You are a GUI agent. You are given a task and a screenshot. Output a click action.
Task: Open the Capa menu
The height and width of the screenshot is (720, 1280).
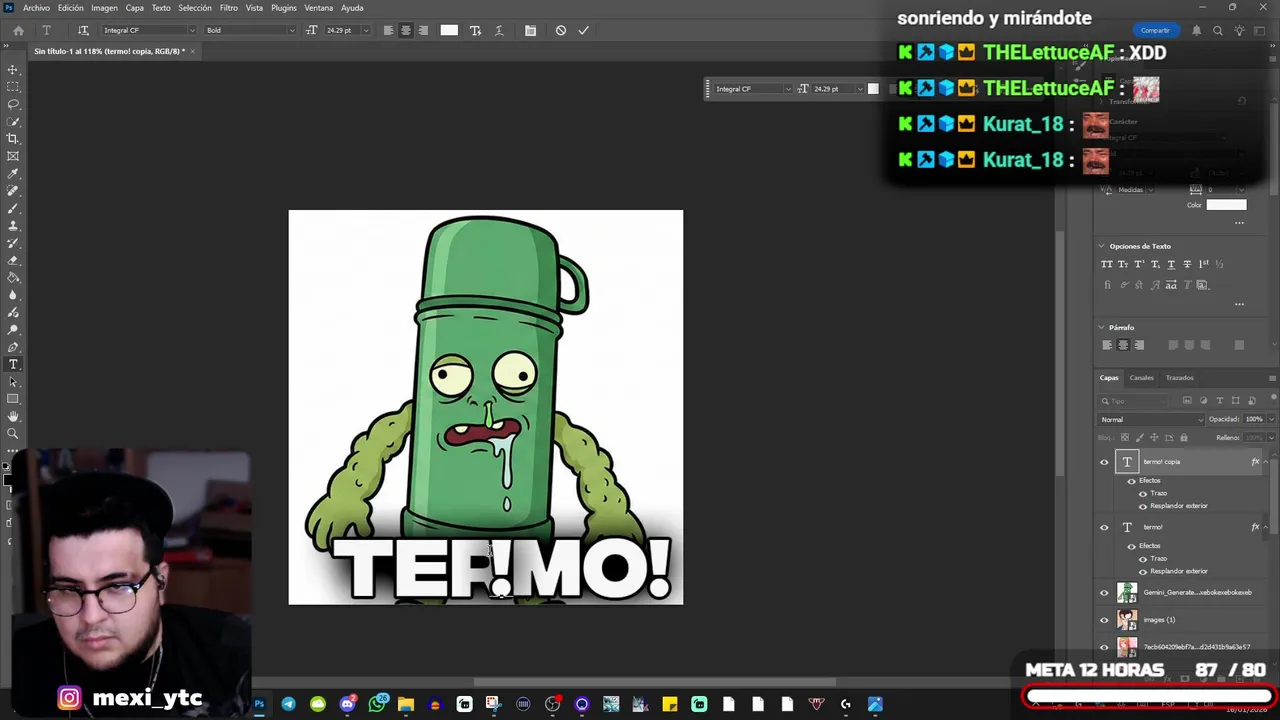tap(135, 8)
